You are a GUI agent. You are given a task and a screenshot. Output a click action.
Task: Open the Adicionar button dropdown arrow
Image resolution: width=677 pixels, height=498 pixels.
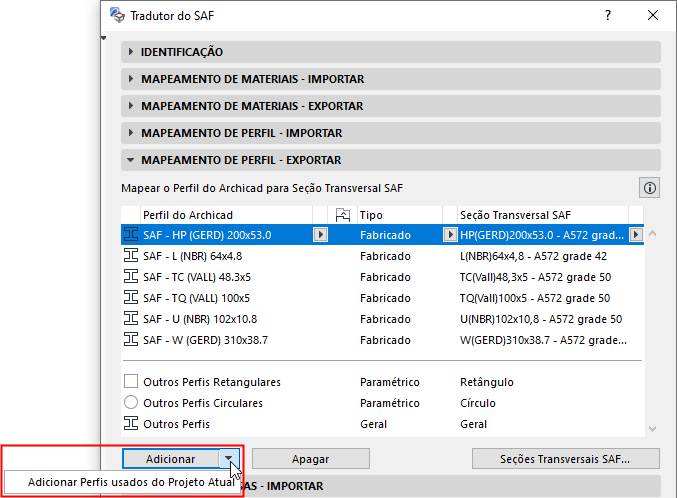(x=229, y=458)
